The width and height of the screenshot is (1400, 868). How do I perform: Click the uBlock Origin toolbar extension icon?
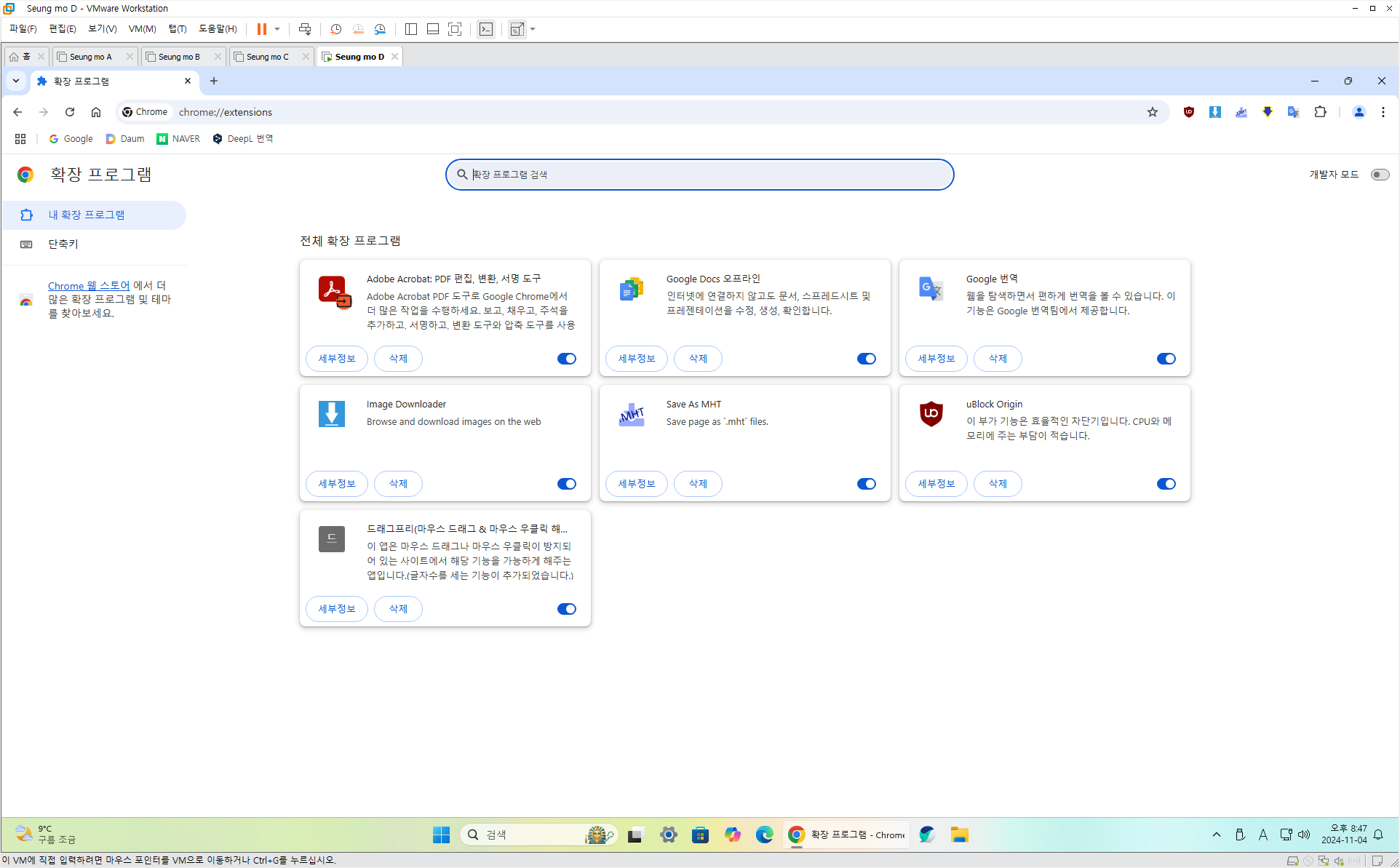pos(1189,112)
